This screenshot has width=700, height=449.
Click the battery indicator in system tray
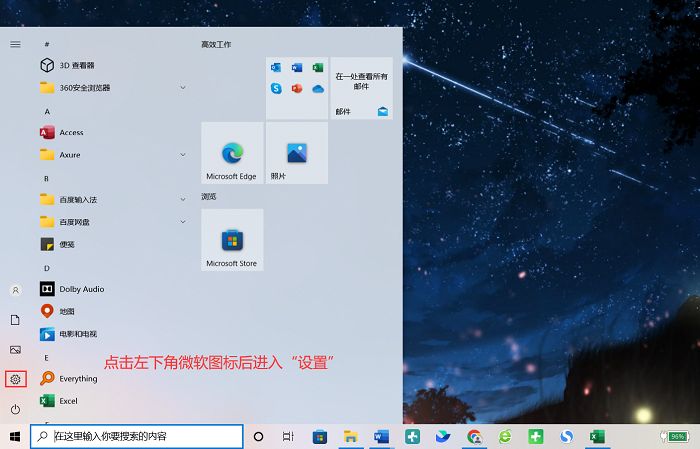(675, 436)
